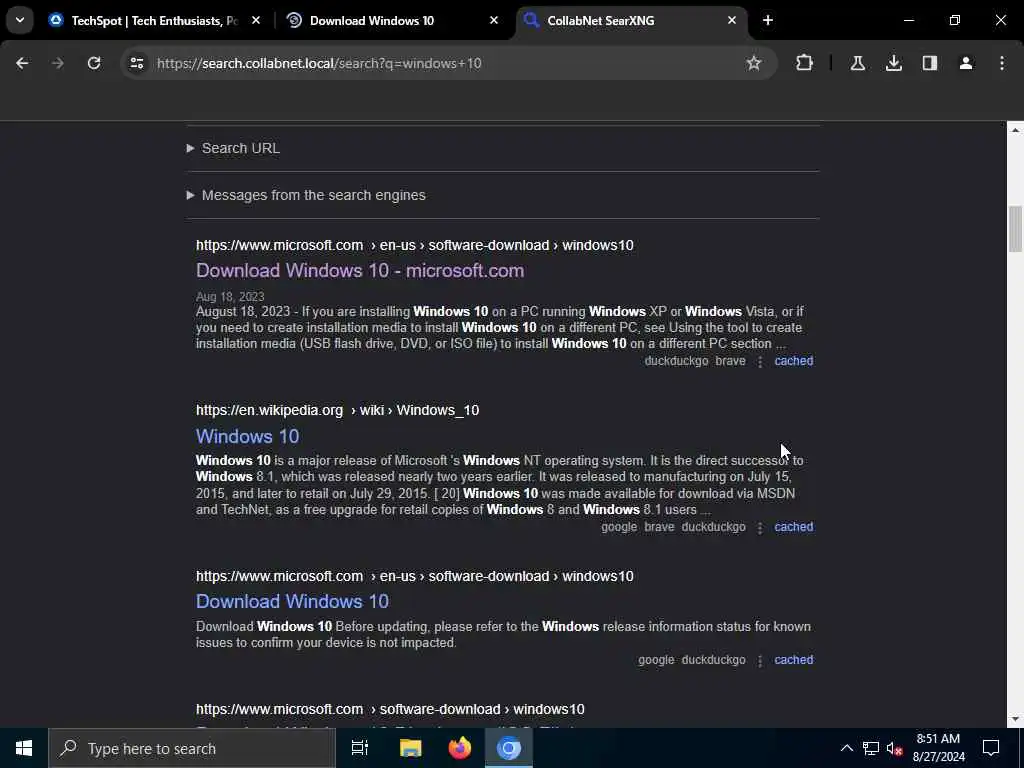
Task: Open the tab search dropdown arrow
Action: (20, 20)
